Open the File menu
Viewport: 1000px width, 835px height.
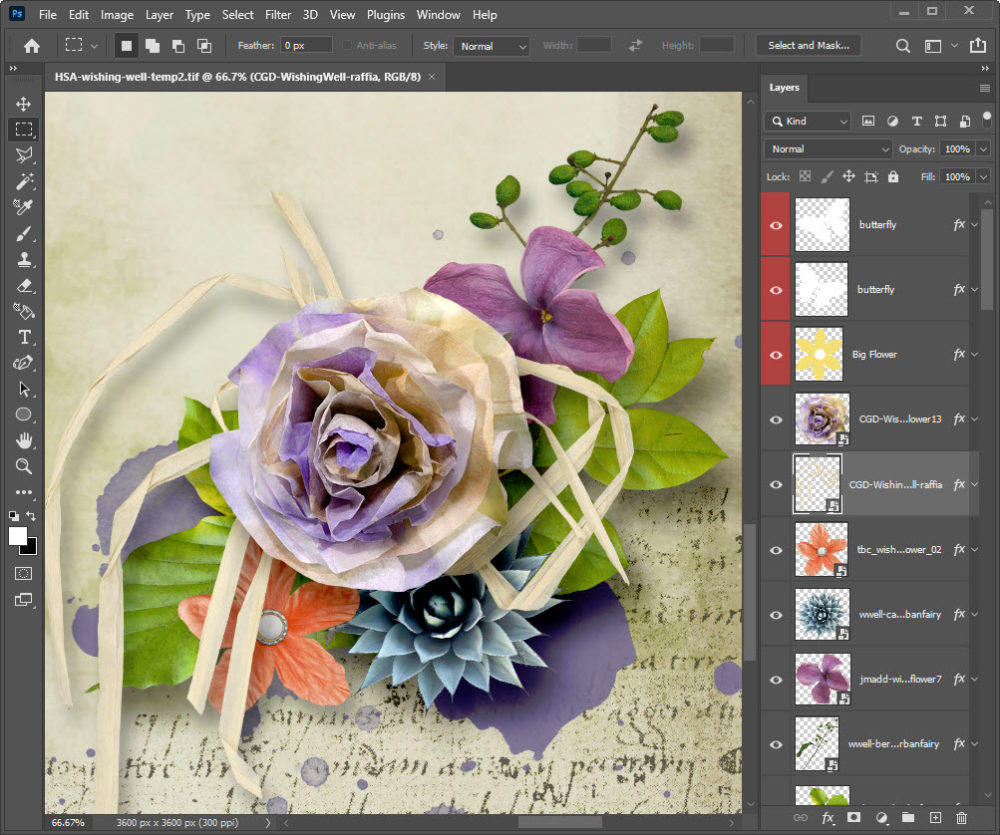click(48, 15)
